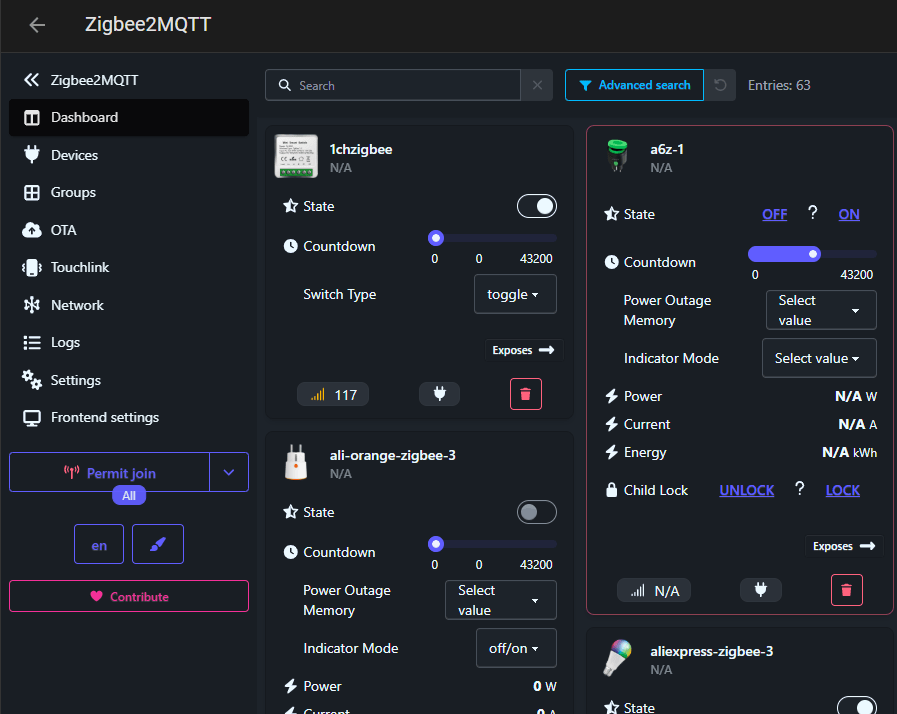Open the Devices page in sidebar
Viewport: 897px width, 714px height.
pos(74,155)
